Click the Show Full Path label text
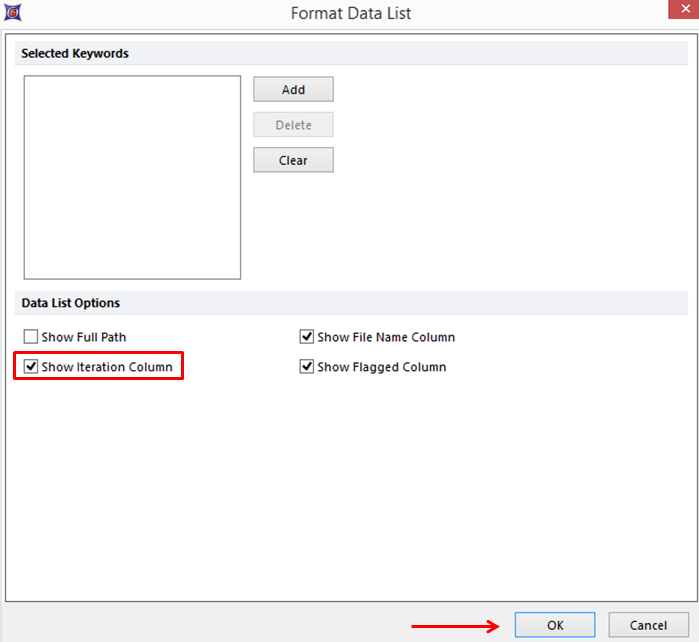 [84, 337]
